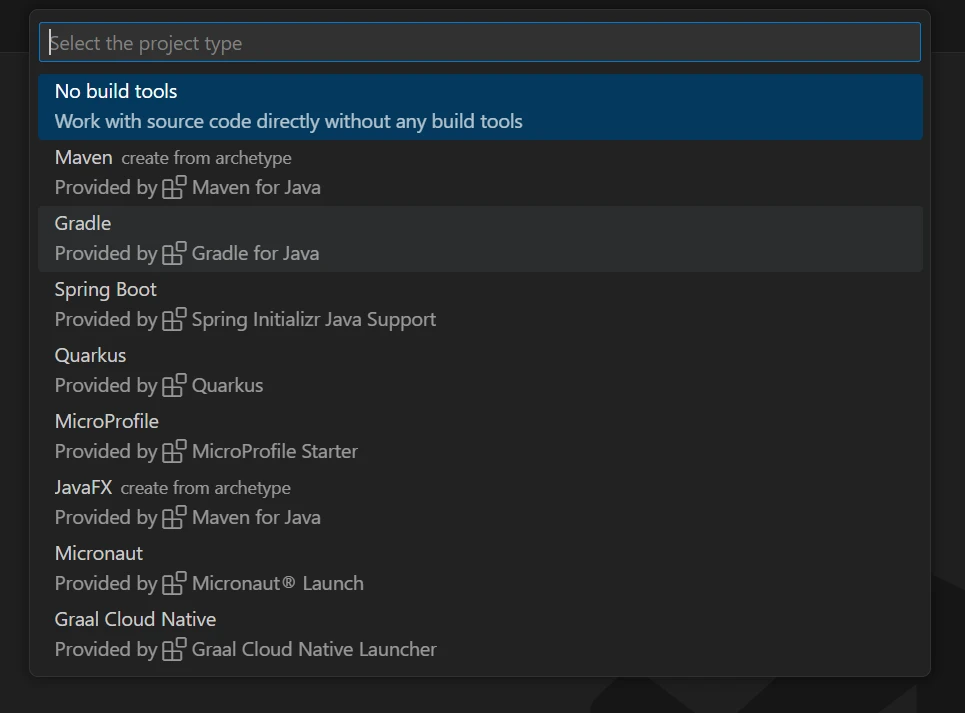The height and width of the screenshot is (713, 965).
Task: Click extension icon beside 'Maven for Java' under Maven
Action: [x=175, y=187]
